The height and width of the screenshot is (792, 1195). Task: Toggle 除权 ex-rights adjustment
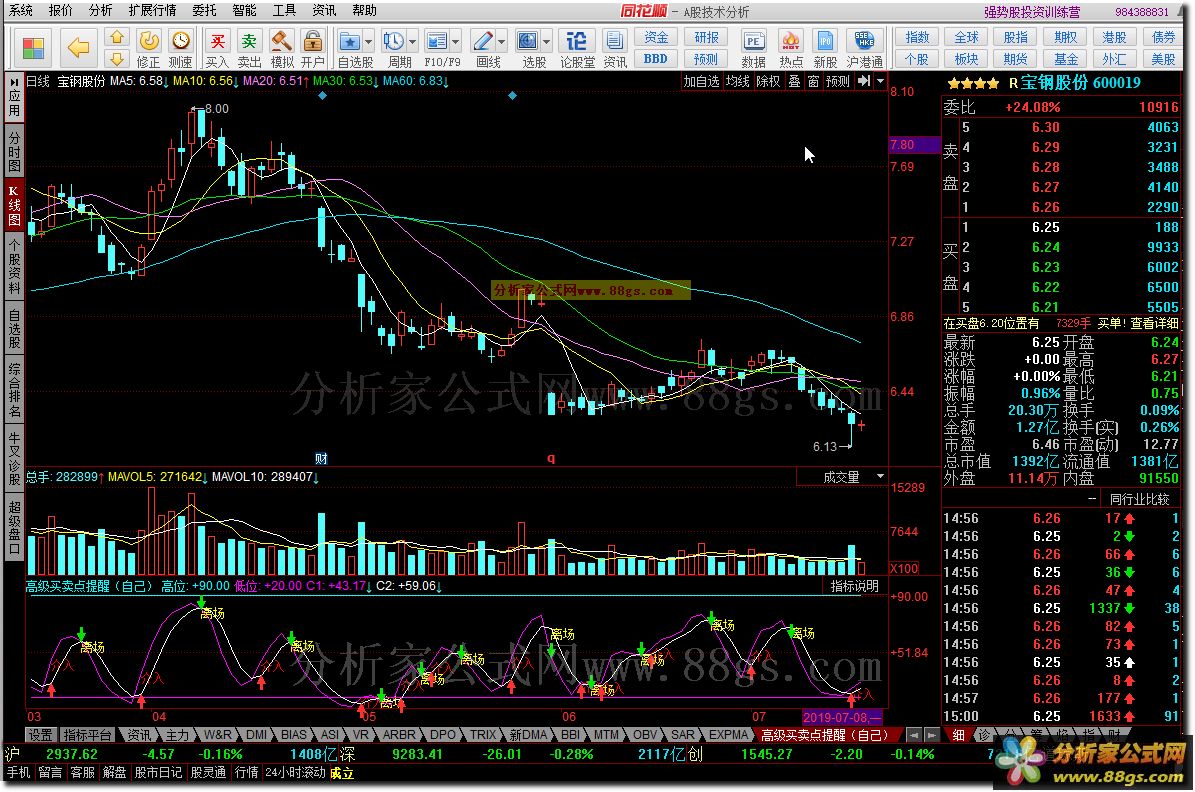pos(768,81)
